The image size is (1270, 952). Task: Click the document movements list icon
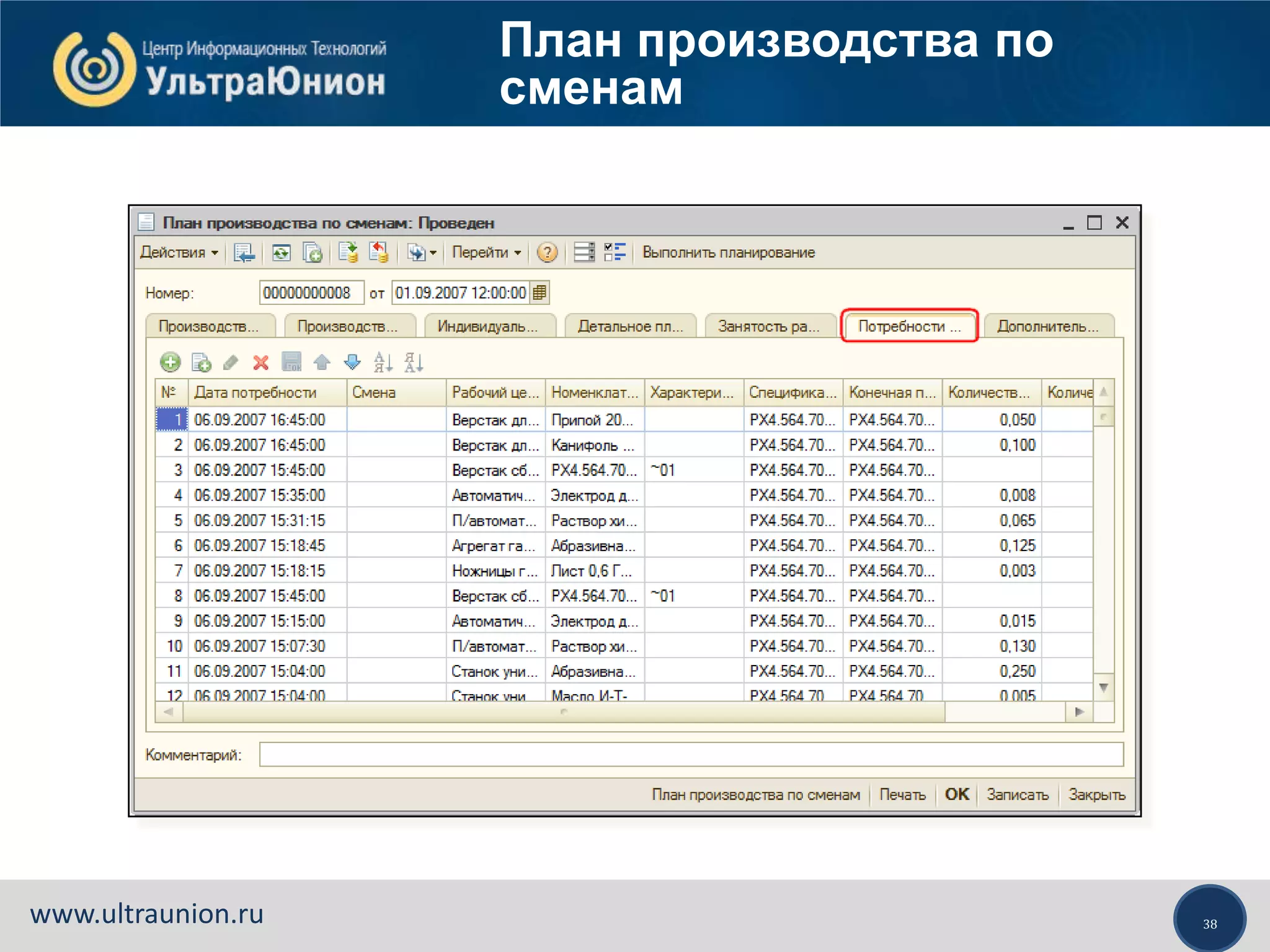click(x=584, y=252)
